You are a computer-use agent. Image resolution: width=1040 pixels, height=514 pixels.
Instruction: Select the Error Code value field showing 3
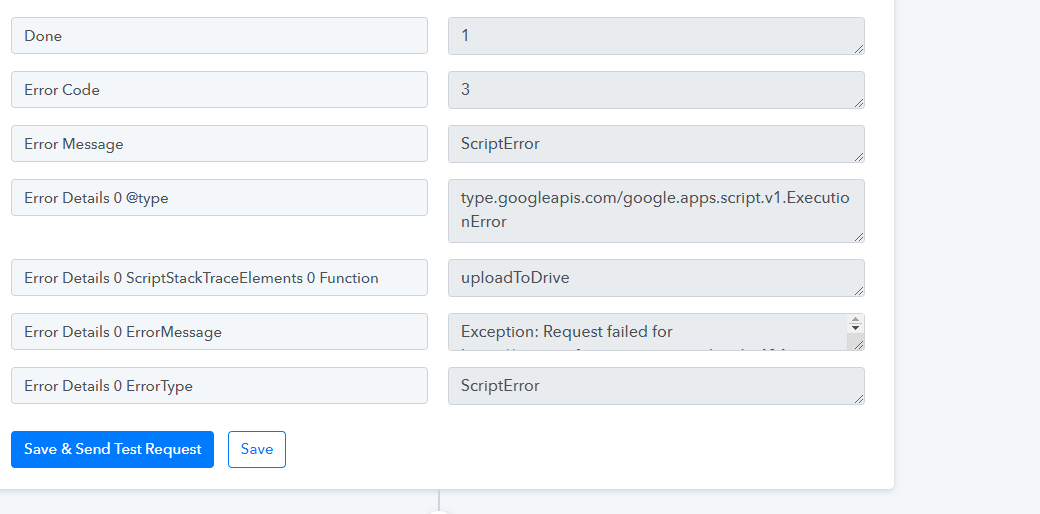point(656,90)
